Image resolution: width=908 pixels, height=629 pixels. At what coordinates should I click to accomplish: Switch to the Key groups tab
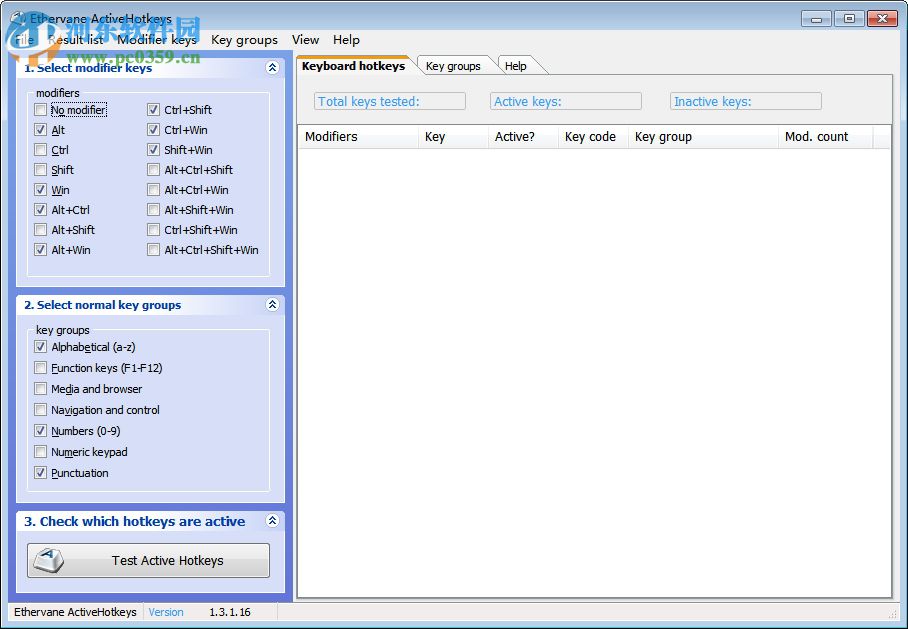[453, 66]
